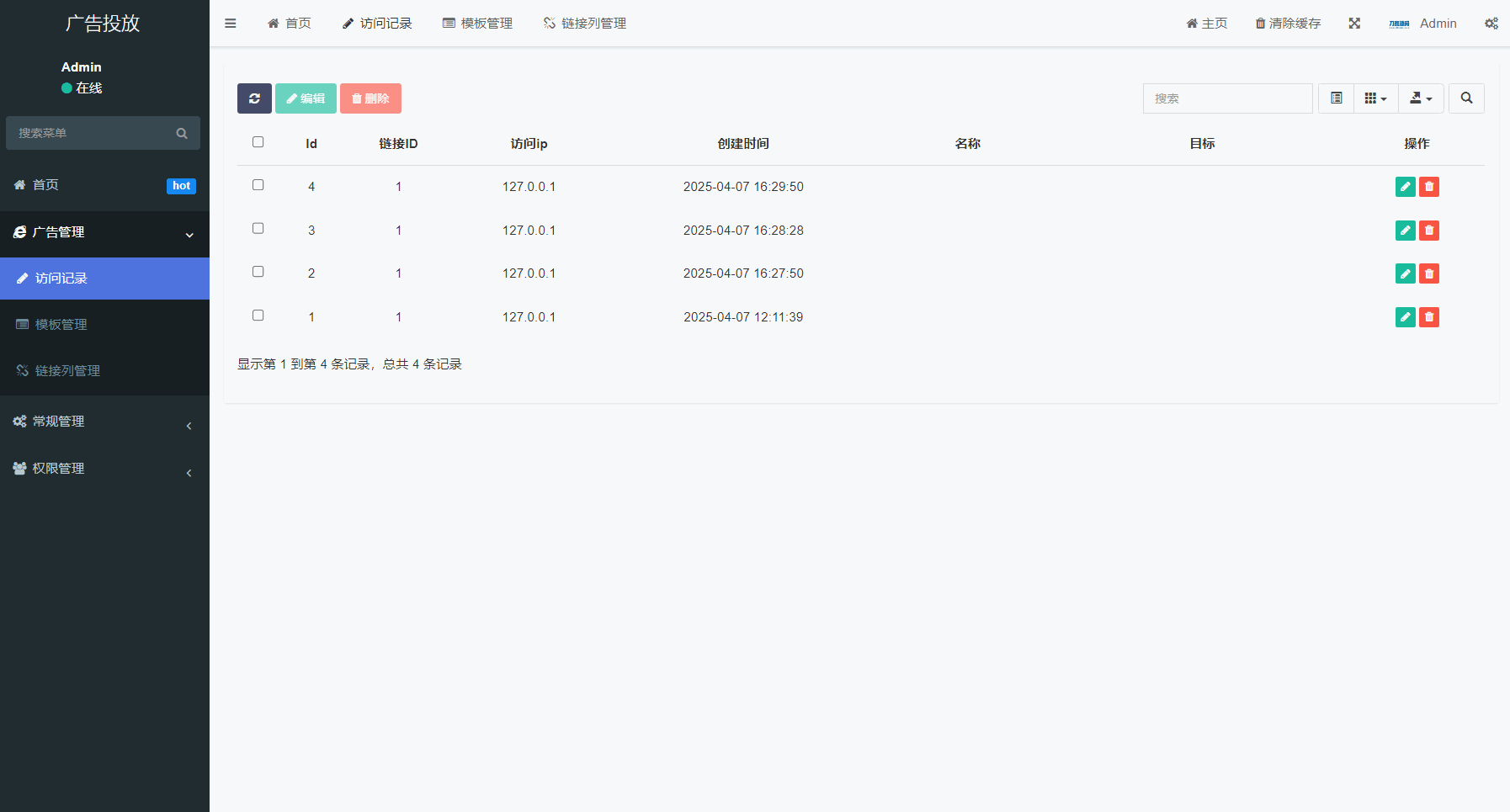Open the settings gears icon top right
Viewport: 1510px width, 812px height.
(x=1491, y=23)
